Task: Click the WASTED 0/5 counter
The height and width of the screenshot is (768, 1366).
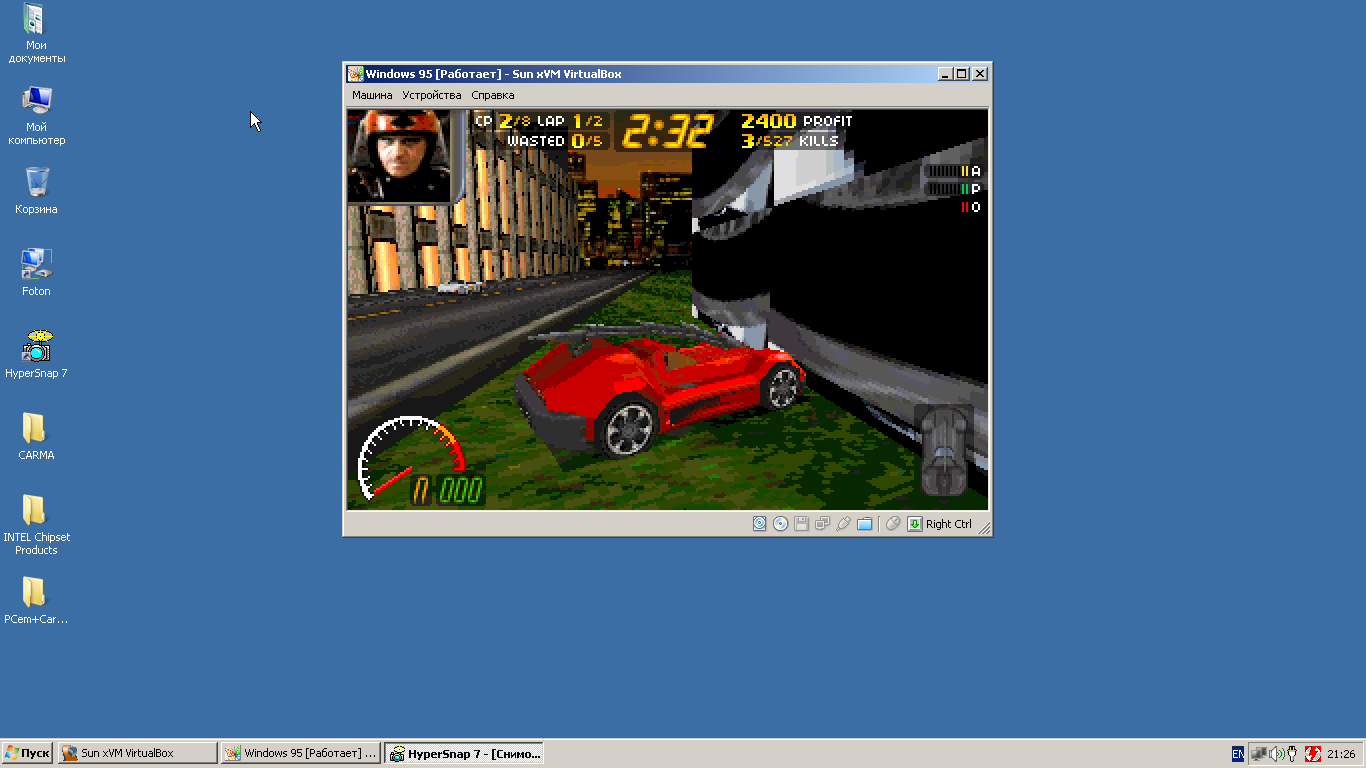Action: pyautogui.click(x=555, y=141)
